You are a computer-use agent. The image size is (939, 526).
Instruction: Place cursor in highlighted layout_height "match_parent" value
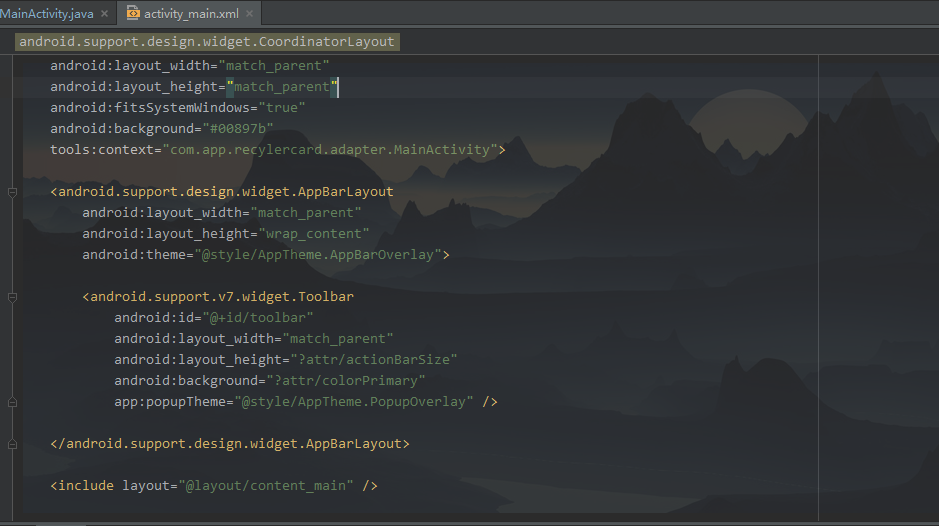click(x=282, y=87)
